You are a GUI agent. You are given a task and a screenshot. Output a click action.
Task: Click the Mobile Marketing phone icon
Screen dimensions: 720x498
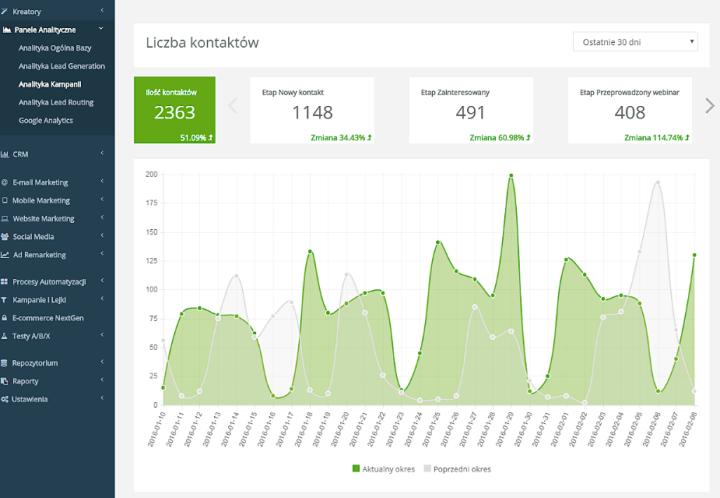[x=5, y=201]
